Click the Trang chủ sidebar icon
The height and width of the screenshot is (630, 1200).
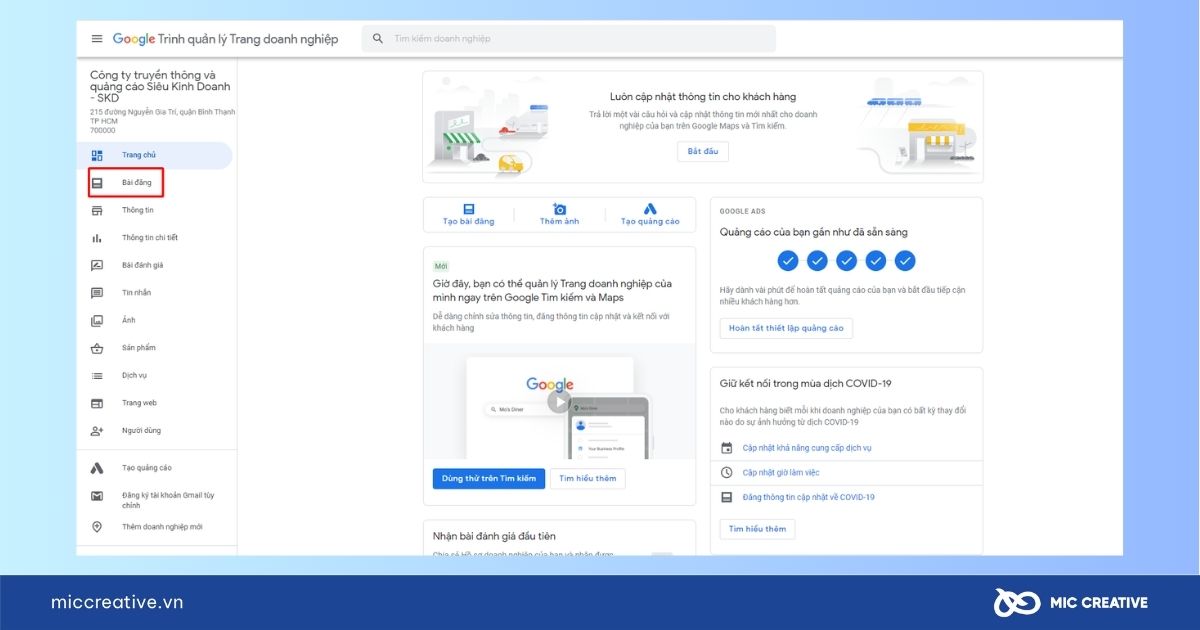tap(97, 155)
